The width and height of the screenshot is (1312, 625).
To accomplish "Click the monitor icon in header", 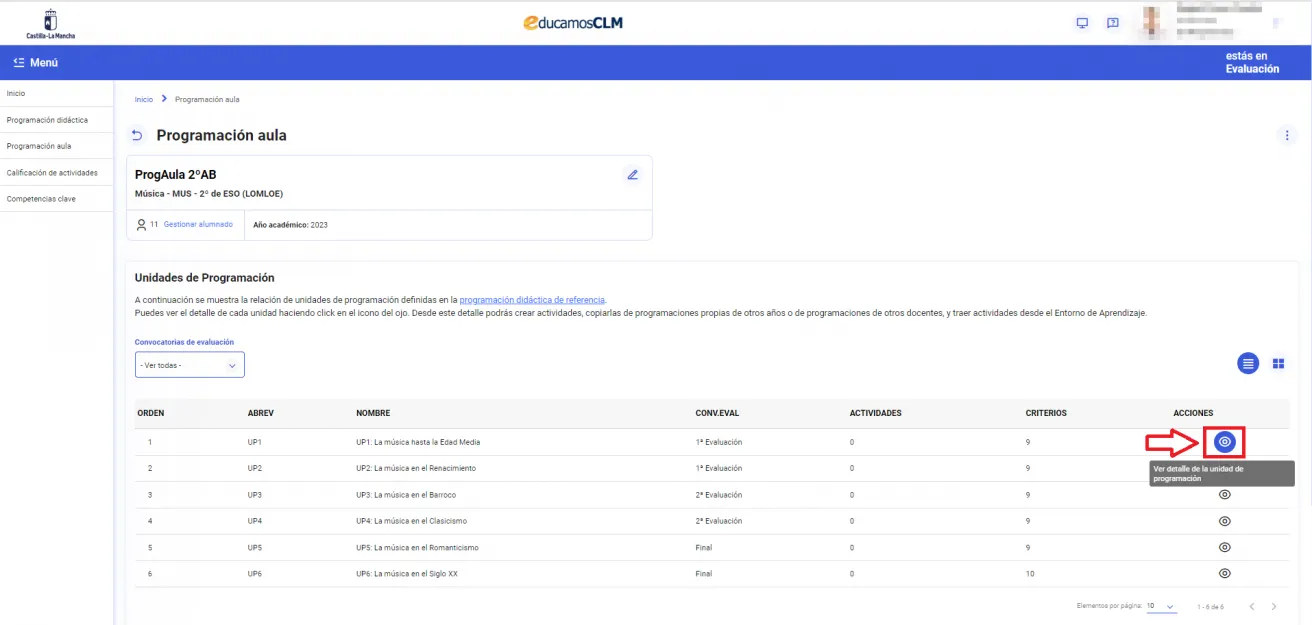I will (1082, 23).
